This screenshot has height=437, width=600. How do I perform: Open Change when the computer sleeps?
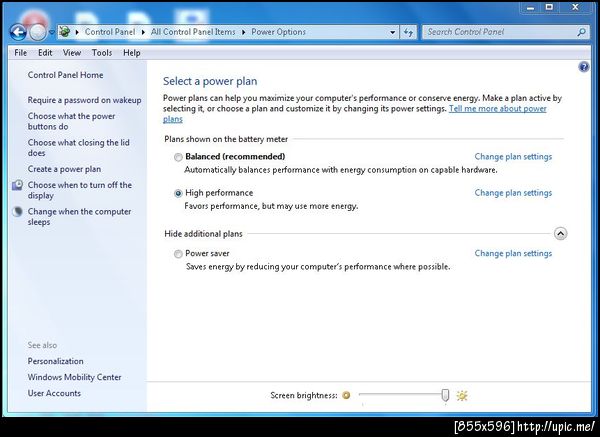[79, 217]
